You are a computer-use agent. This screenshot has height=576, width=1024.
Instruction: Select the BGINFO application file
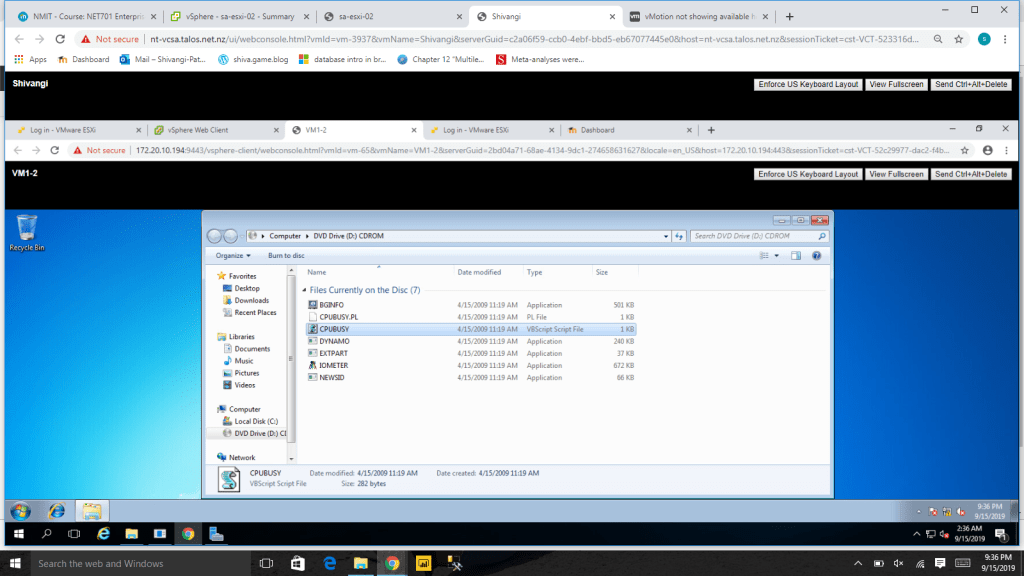(x=331, y=304)
